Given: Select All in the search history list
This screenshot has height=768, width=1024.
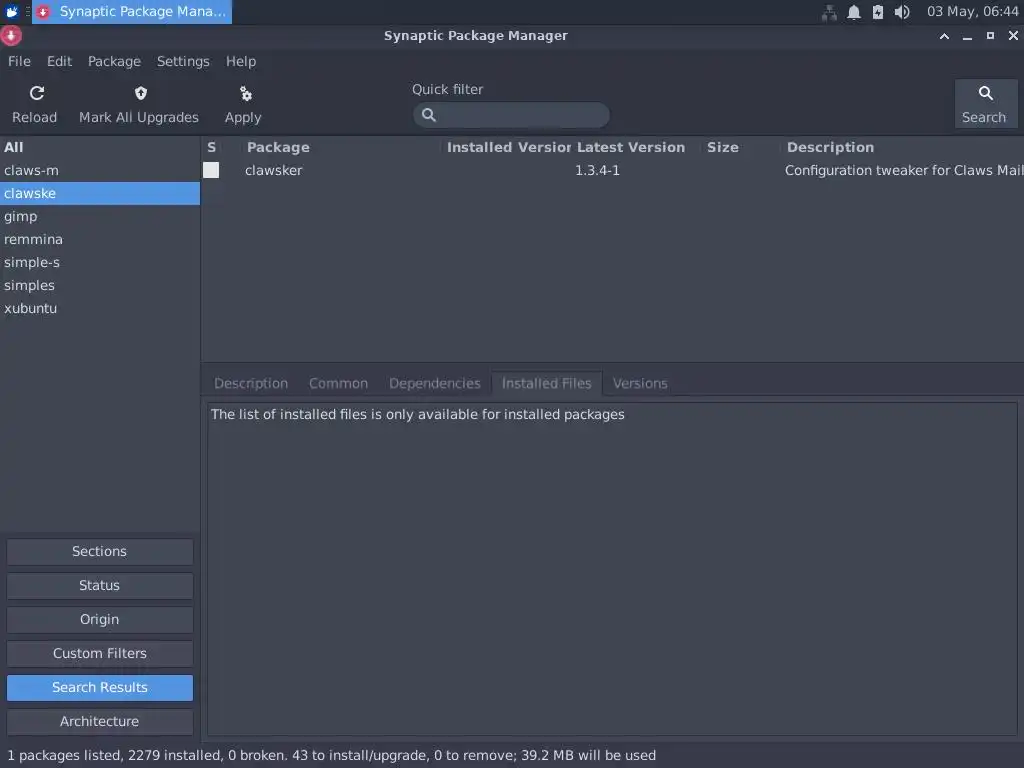Looking at the screenshot, I should pyautogui.click(x=100, y=148).
